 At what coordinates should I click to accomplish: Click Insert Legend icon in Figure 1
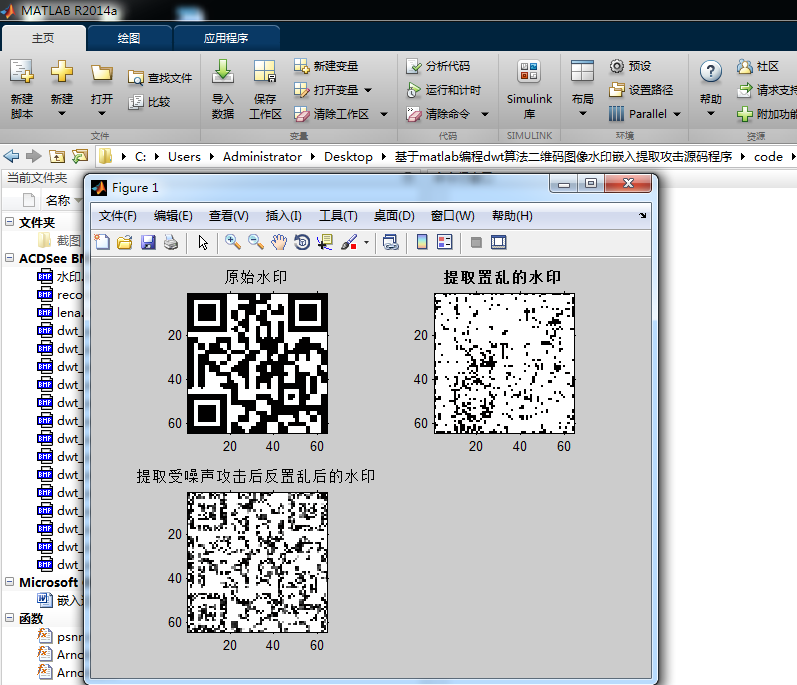[x=445, y=242]
